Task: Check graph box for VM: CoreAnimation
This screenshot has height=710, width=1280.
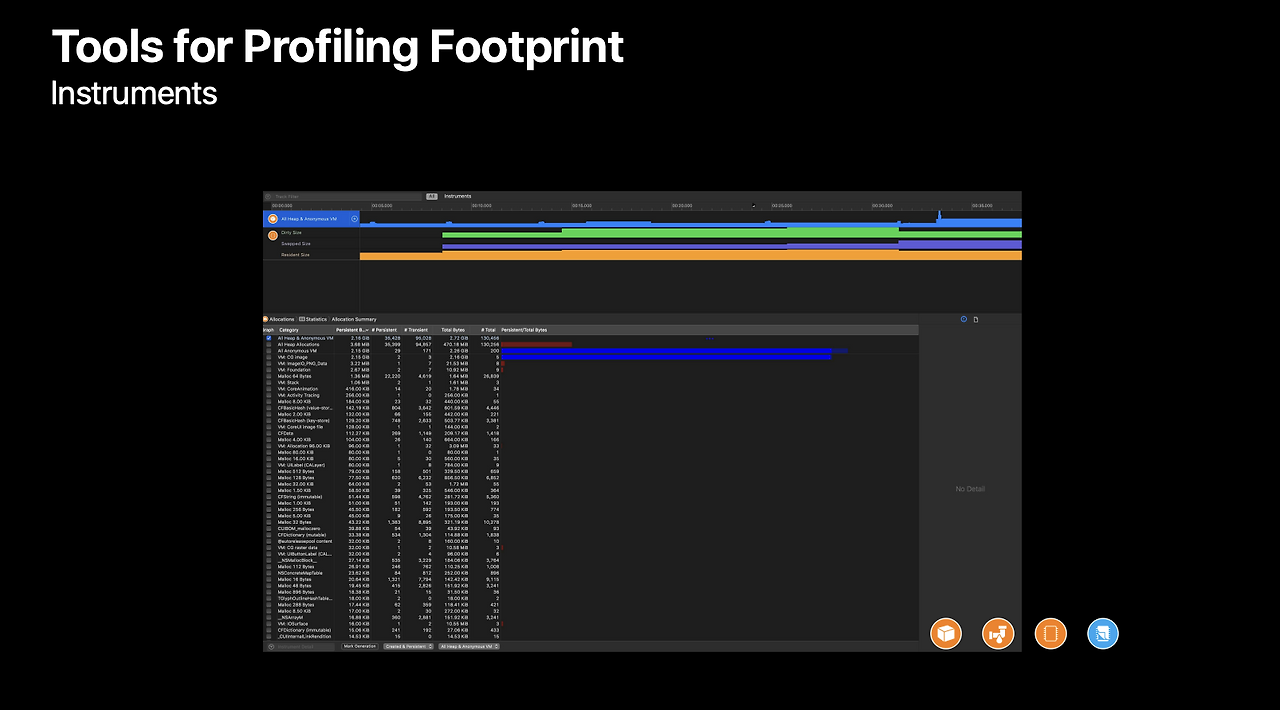Action: point(269,389)
